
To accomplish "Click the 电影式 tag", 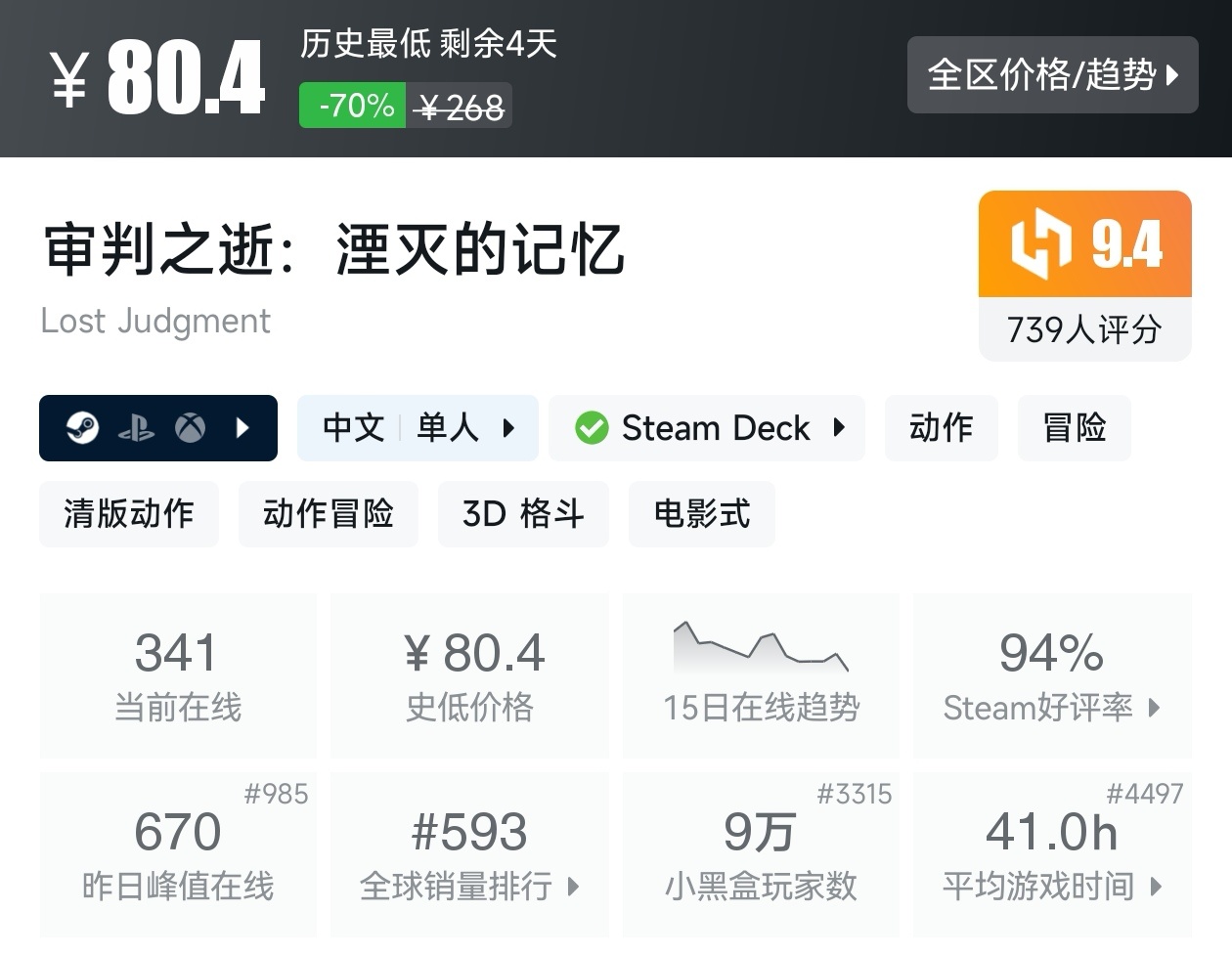I will 701,513.
